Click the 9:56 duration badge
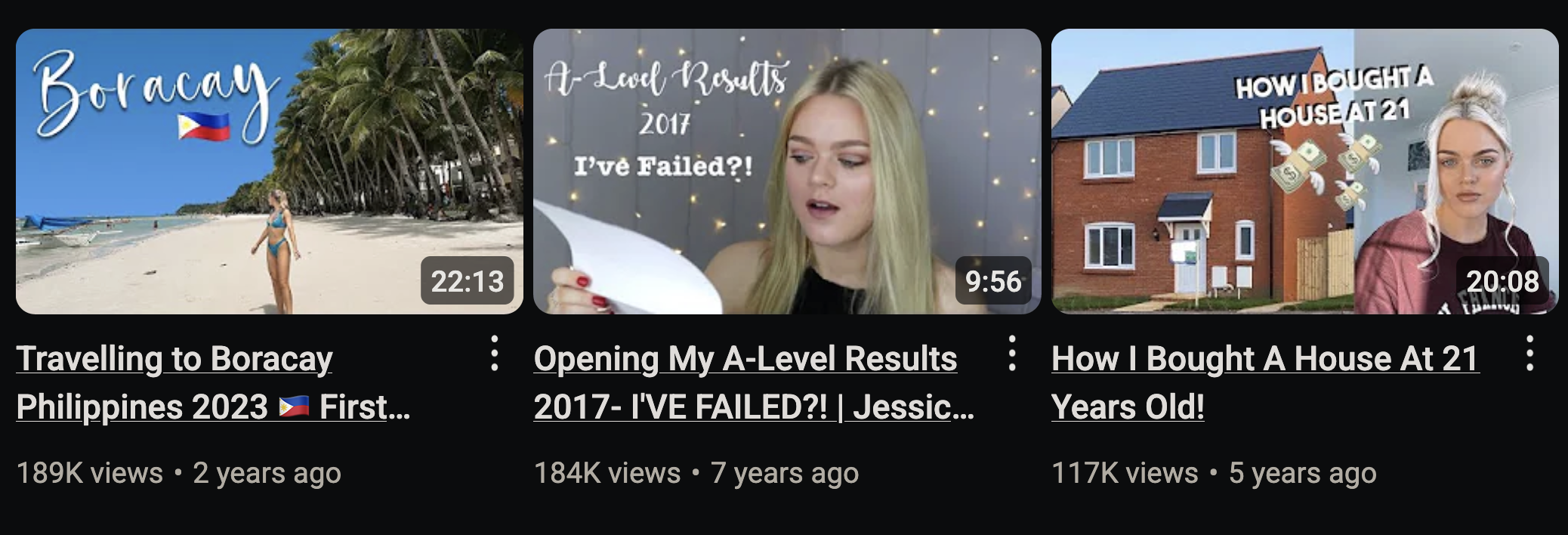Viewport: 1568px width, 535px height. 993,281
